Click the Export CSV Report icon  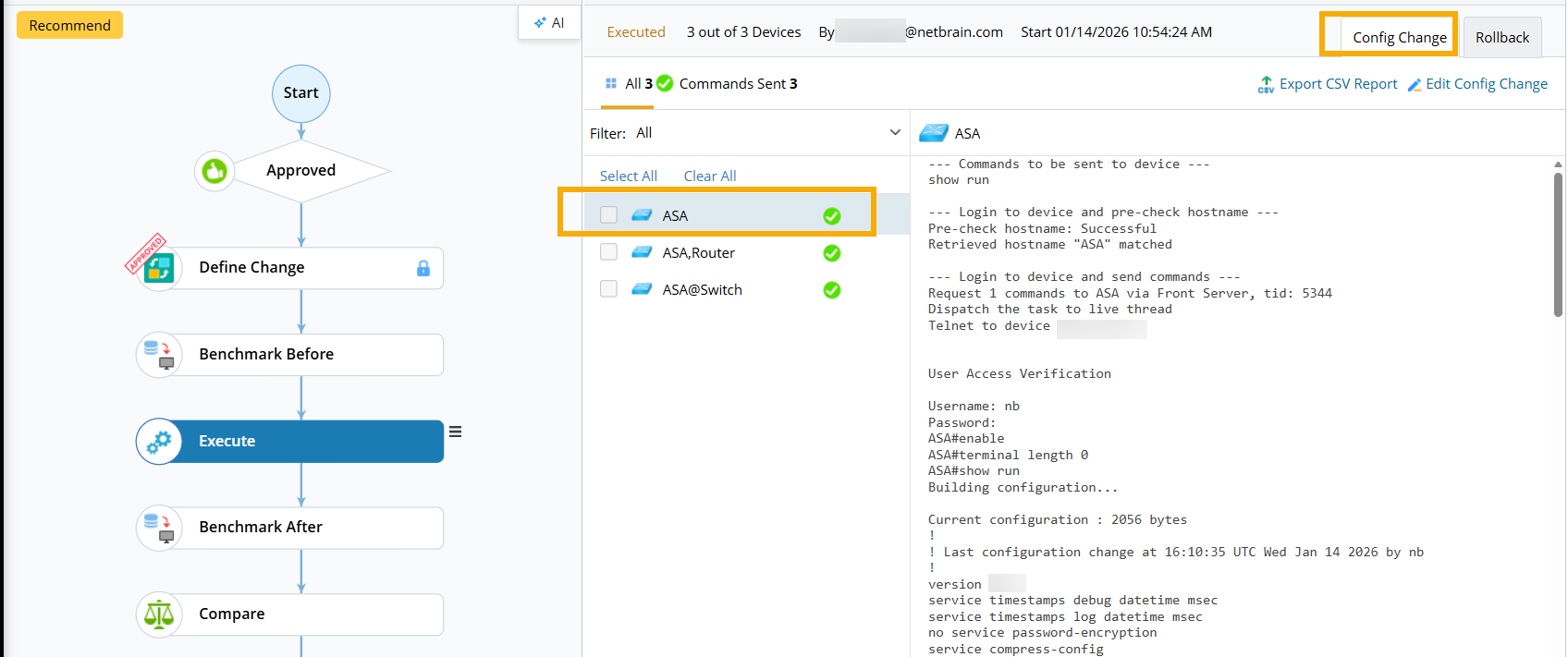pyautogui.click(x=1266, y=84)
